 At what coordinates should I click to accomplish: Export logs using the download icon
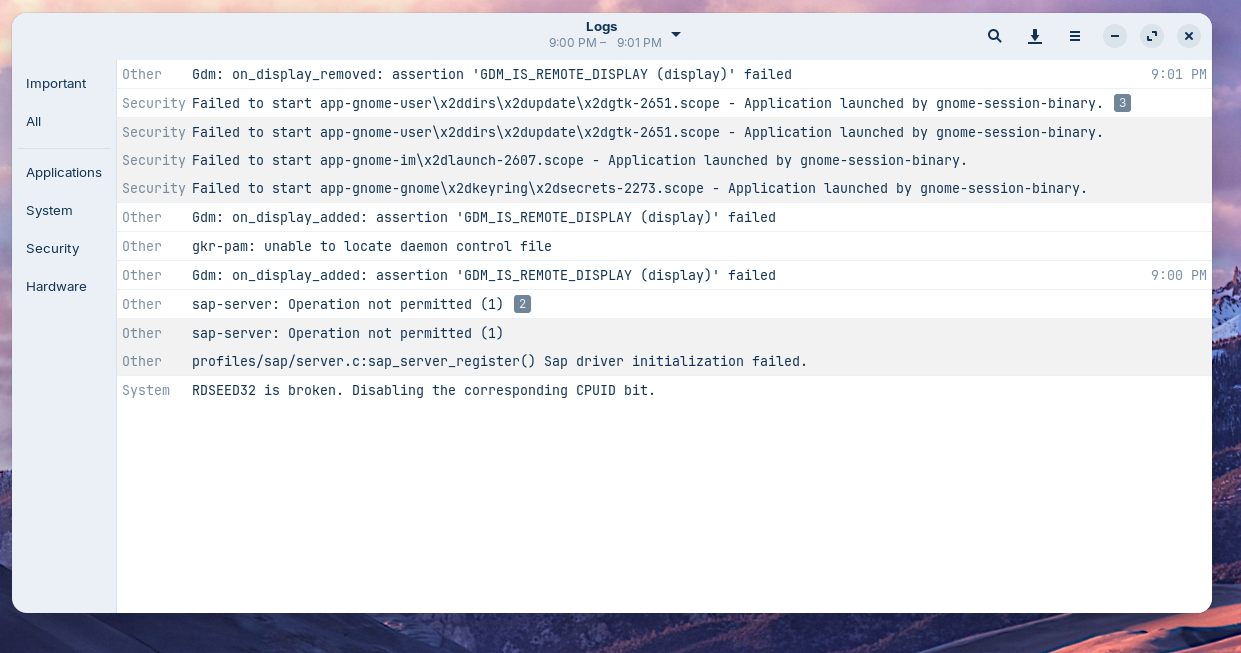point(1035,36)
